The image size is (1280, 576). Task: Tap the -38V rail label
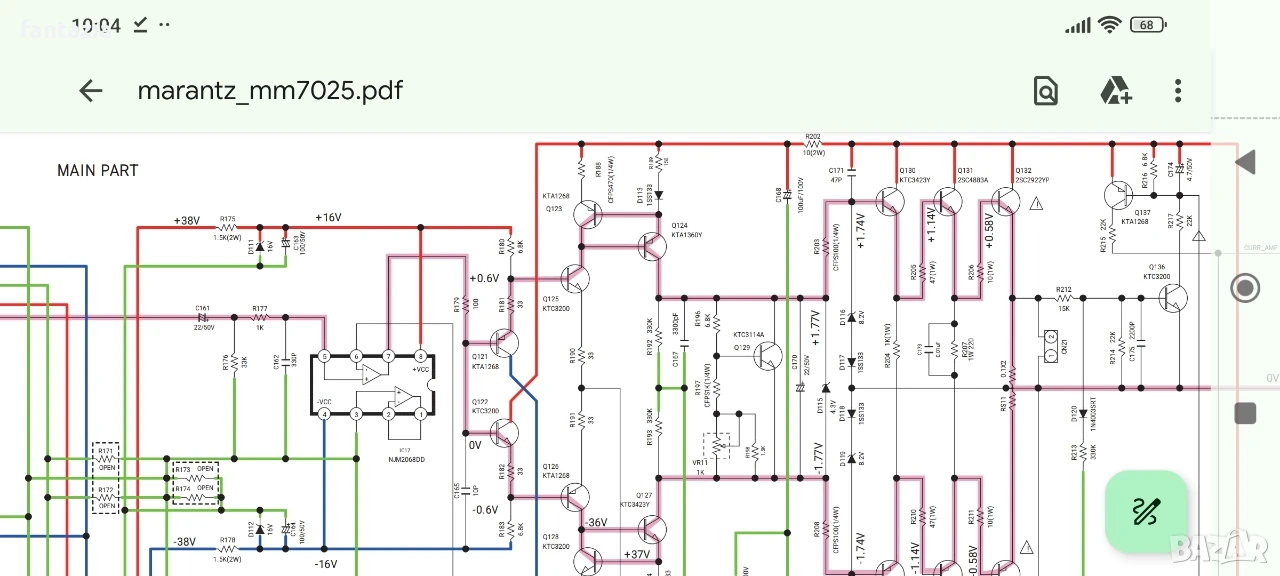coord(183,542)
